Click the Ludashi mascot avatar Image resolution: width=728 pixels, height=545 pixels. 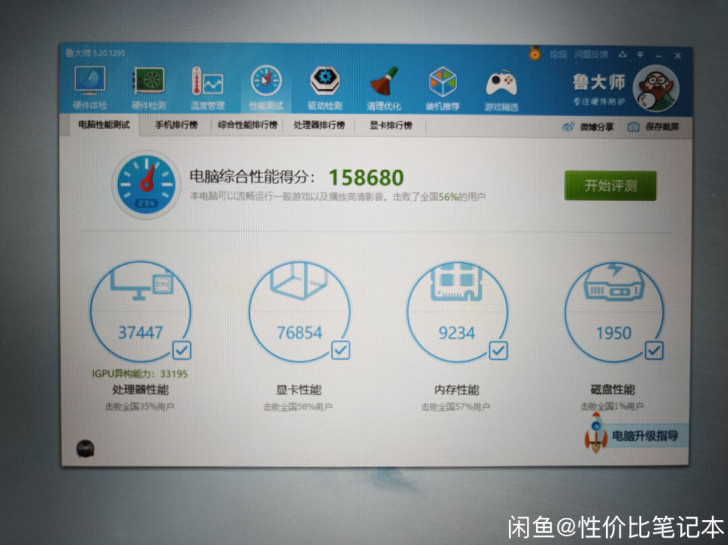(656, 88)
